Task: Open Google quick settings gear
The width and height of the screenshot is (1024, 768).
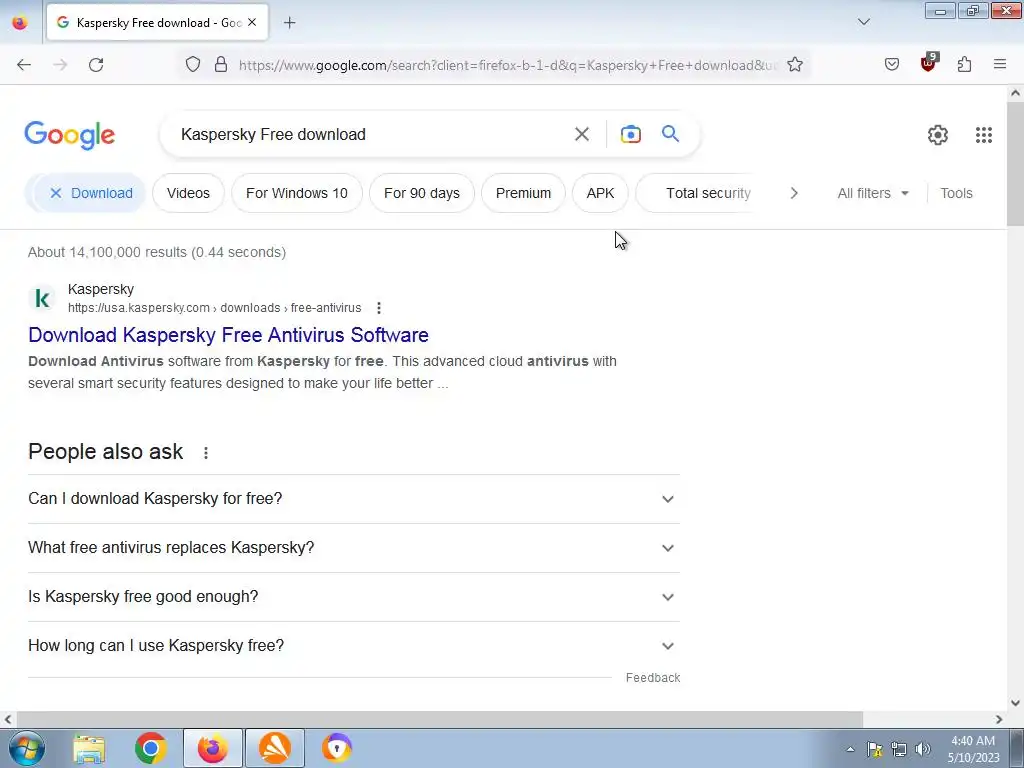Action: pyautogui.click(x=938, y=135)
